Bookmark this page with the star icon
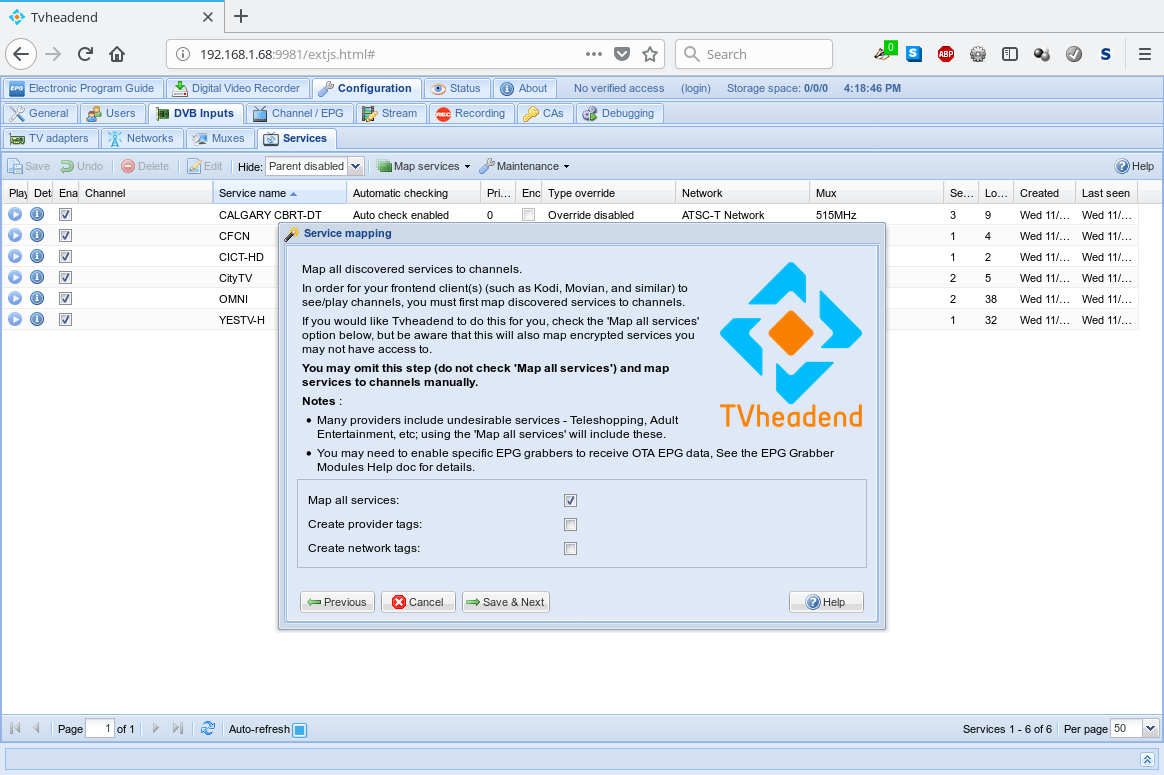This screenshot has width=1164, height=775. click(650, 54)
